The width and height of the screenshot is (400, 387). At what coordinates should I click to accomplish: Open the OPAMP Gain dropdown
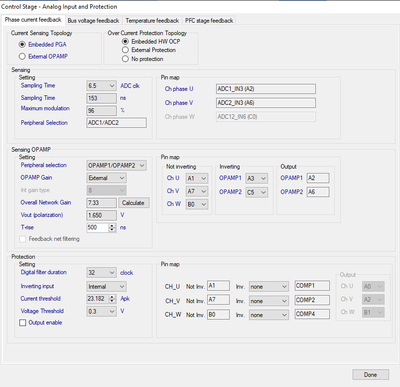point(106,178)
